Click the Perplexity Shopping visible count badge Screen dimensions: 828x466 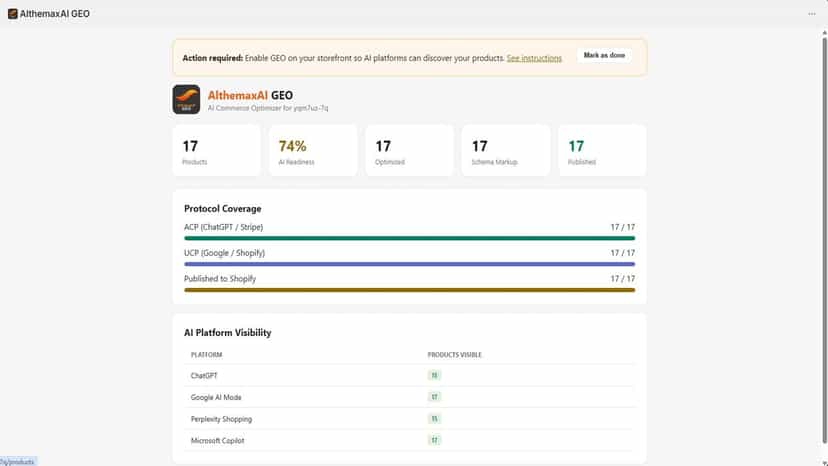click(x=434, y=419)
